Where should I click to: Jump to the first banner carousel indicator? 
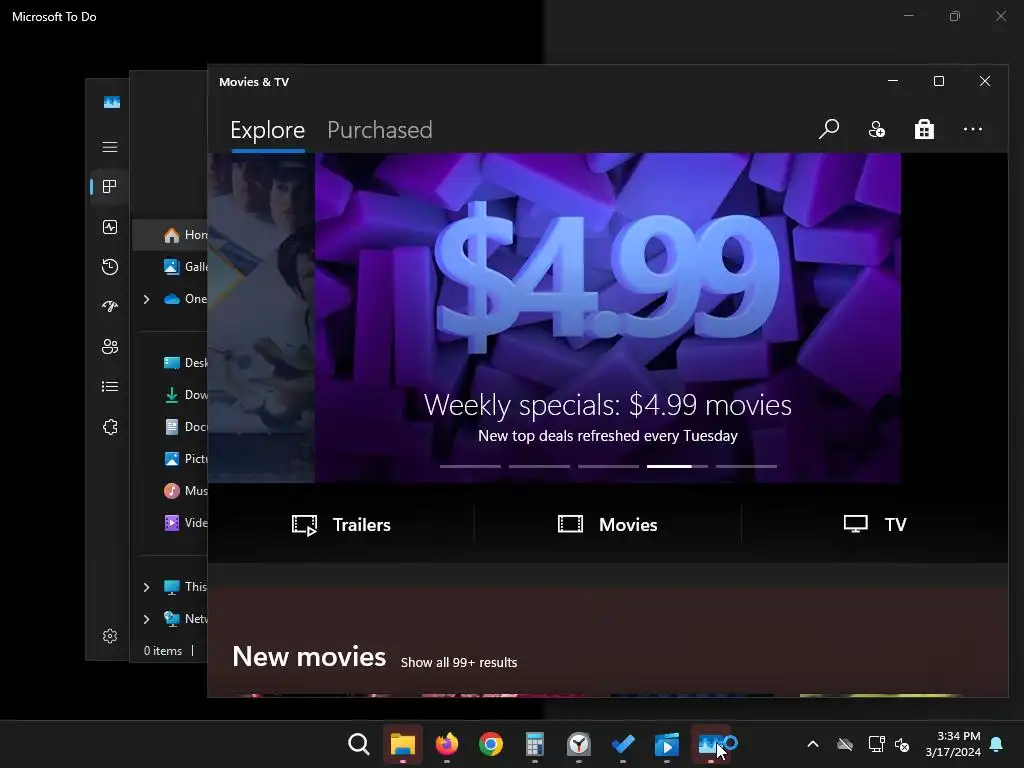point(470,466)
